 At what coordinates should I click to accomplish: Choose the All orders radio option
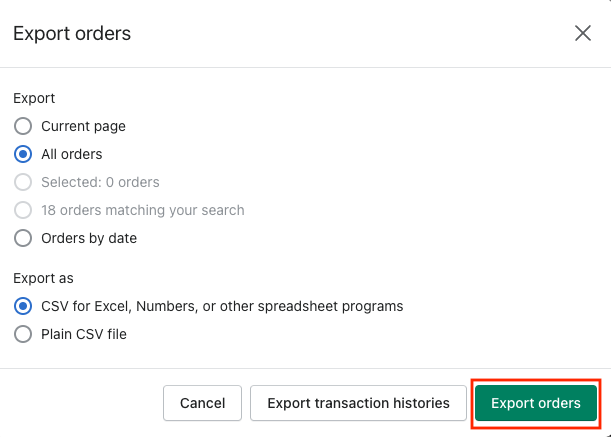23,155
